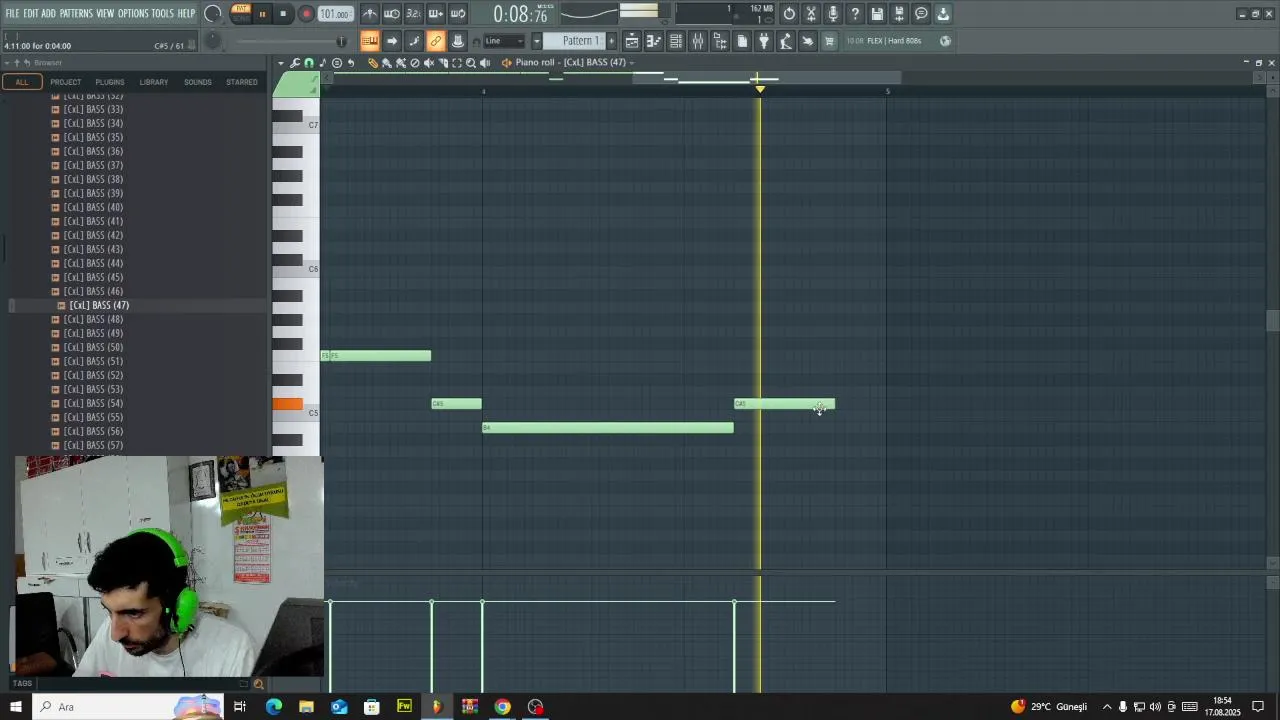Stop playback with the stop button
Screen dimensions: 1280x720
point(284,14)
